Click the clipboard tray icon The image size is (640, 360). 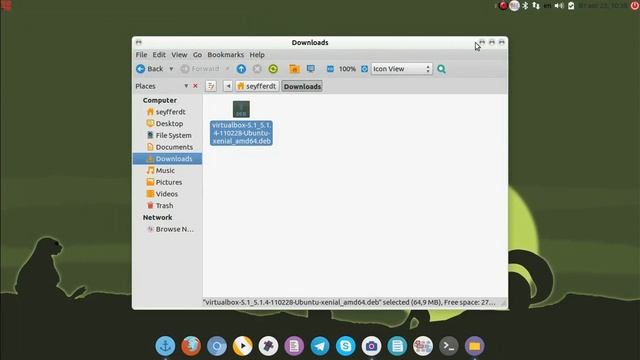click(x=571, y=5)
